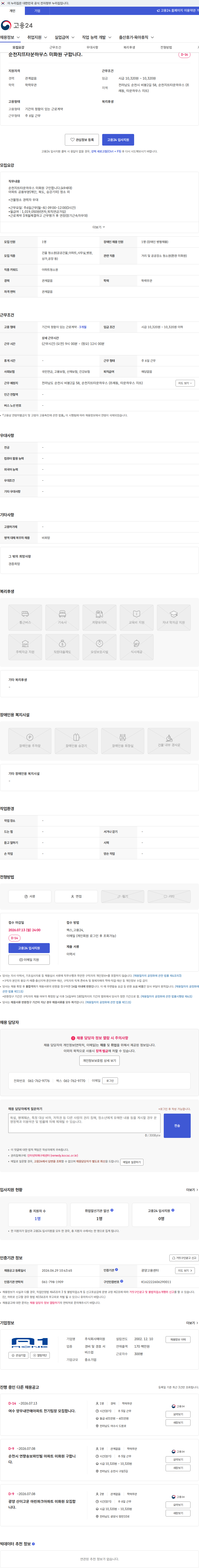Click the 보육보호시설 welfare icon
Screen dimensions: 199x1568
(99, 647)
